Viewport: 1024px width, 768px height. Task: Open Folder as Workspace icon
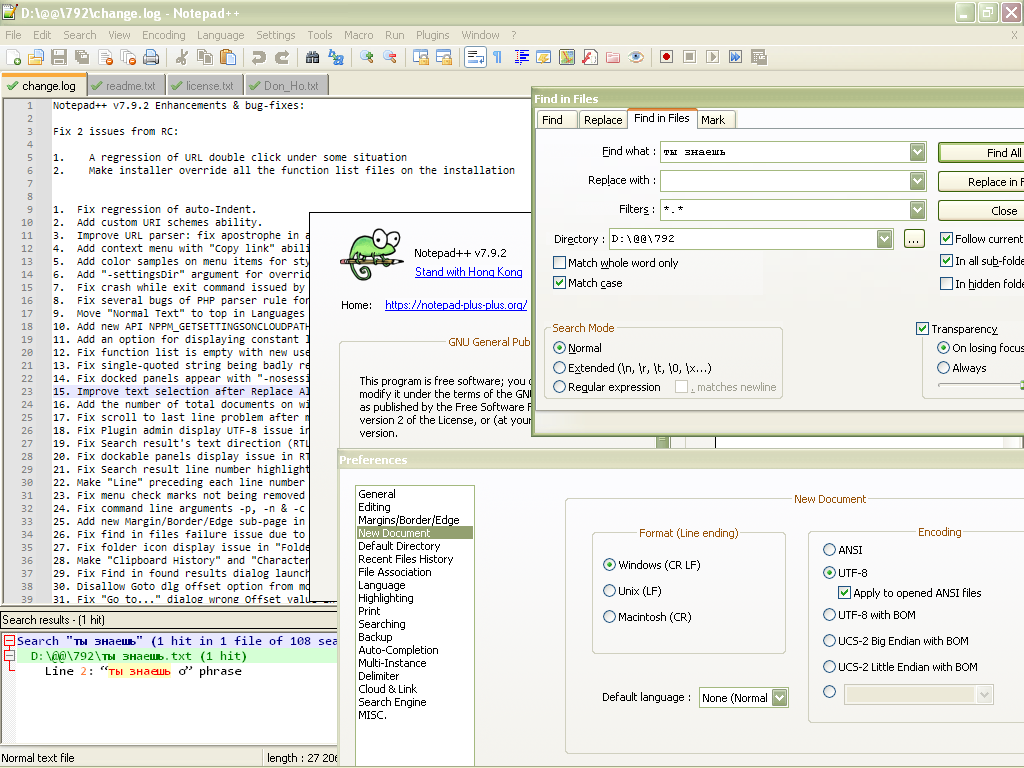[x=613, y=57]
